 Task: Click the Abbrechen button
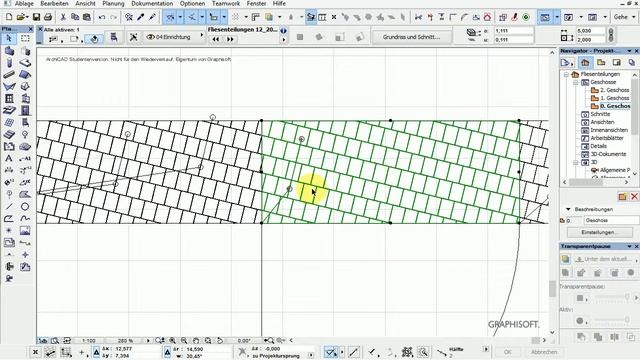point(544,352)
